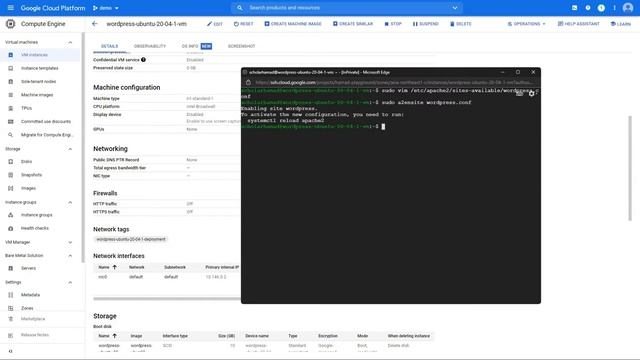Open Instance templates in sidebar
The height and width of the screenshot is (360, 640).
40,68
